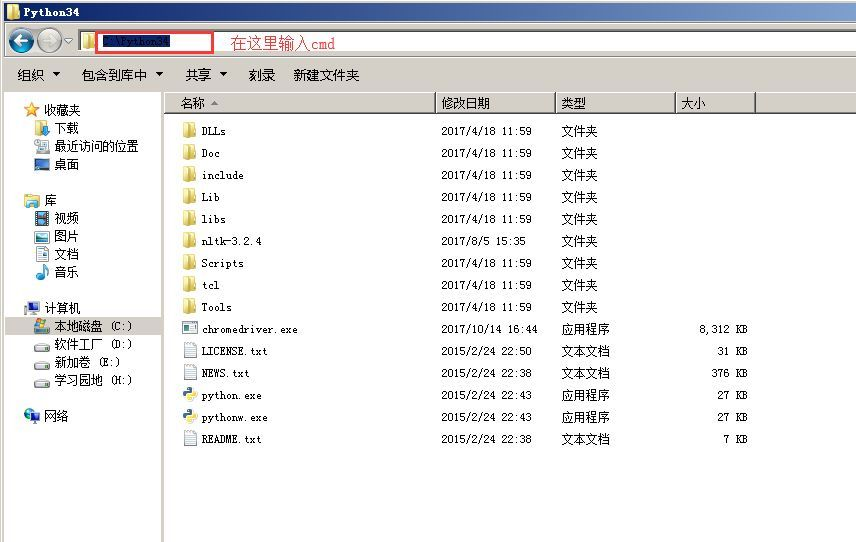Click the 刻录 toolbar button
This screenshot has height=542, width=856.
tap(261, 75)
